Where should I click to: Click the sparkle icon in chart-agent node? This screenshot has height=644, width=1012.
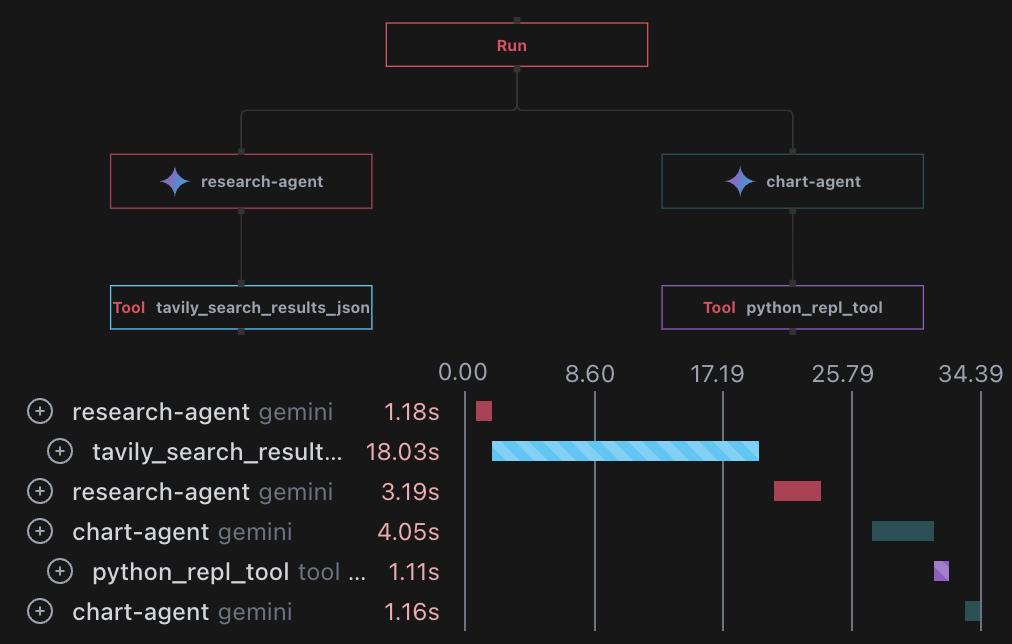click(740, 182)
